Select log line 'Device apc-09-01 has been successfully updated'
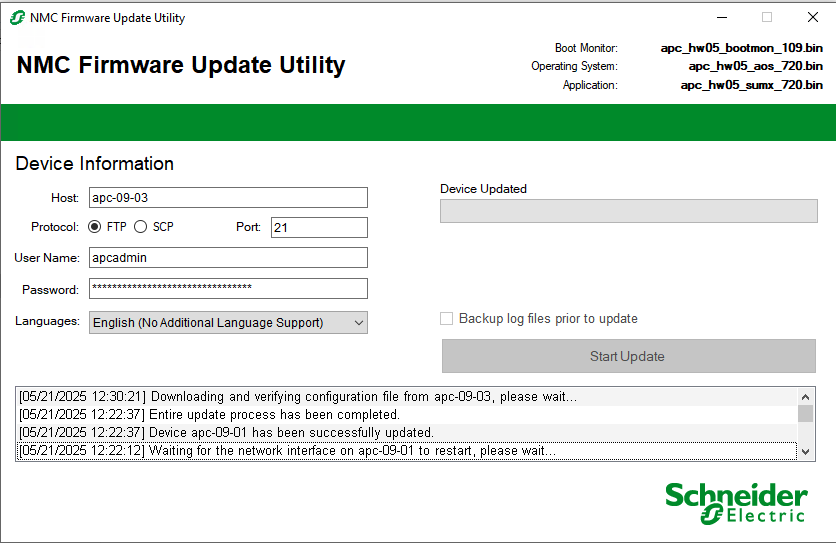Image resolution: width=836 pixels, height=543 pixels. point(407,433)
